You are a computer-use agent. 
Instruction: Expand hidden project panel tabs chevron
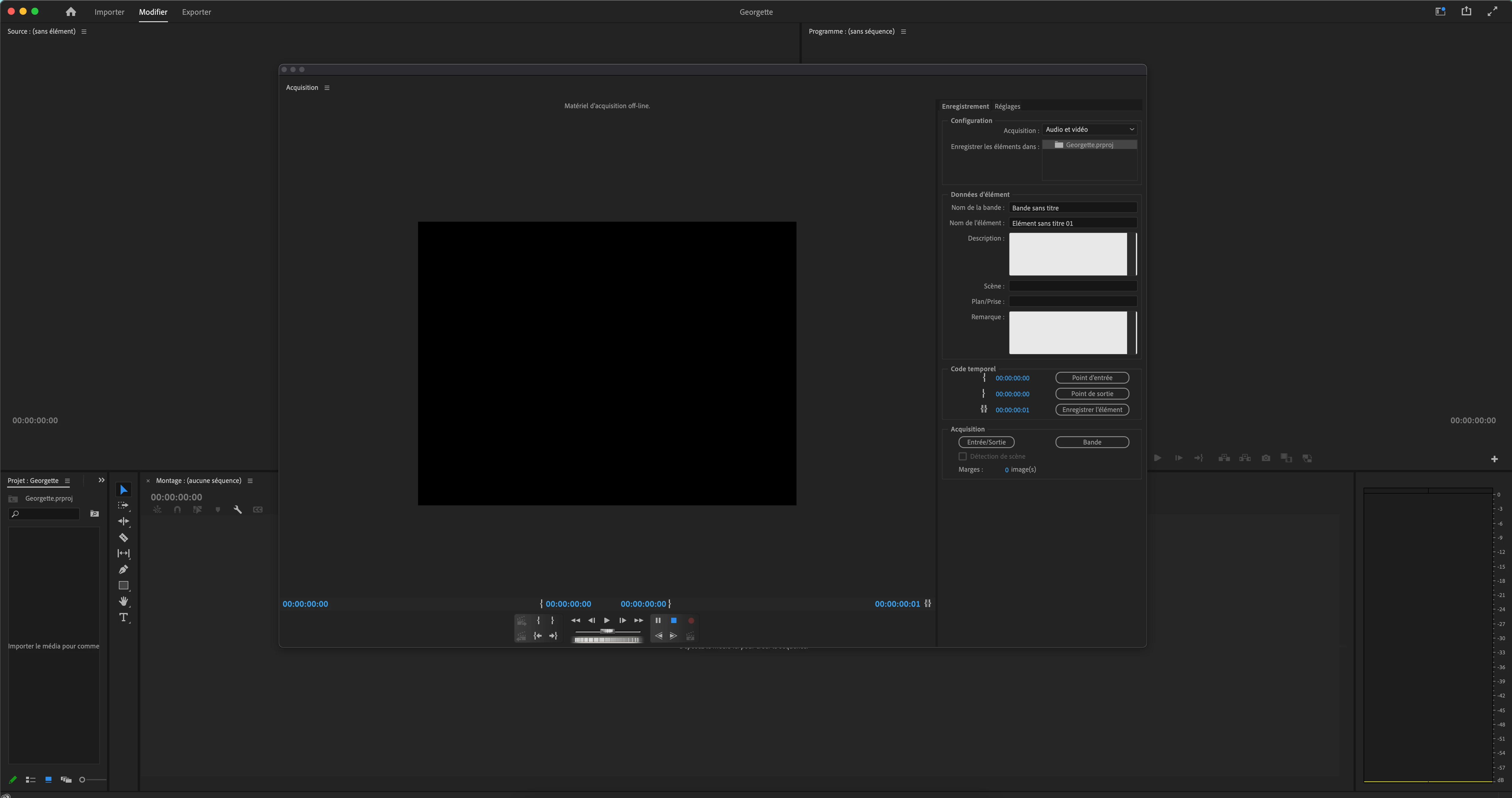[101, 481]
